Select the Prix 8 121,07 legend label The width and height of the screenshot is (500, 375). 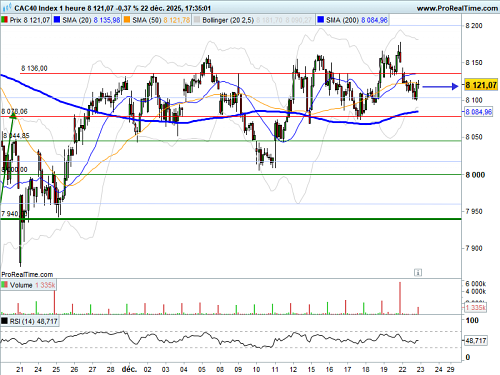tap(30, 20)
